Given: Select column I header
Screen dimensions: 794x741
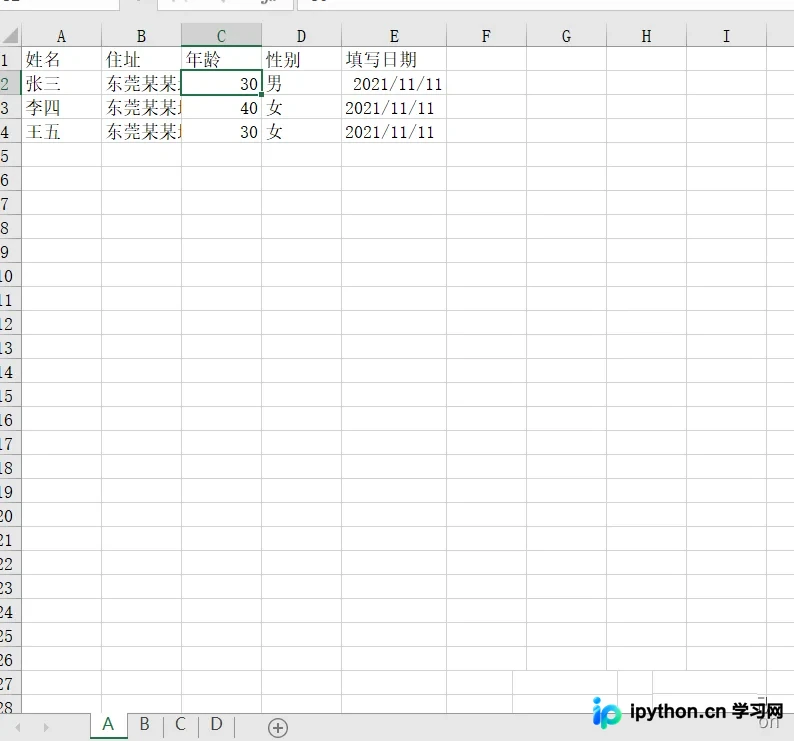Looking at the screenshot, I should pyautogui.click(x=726, y=35).
